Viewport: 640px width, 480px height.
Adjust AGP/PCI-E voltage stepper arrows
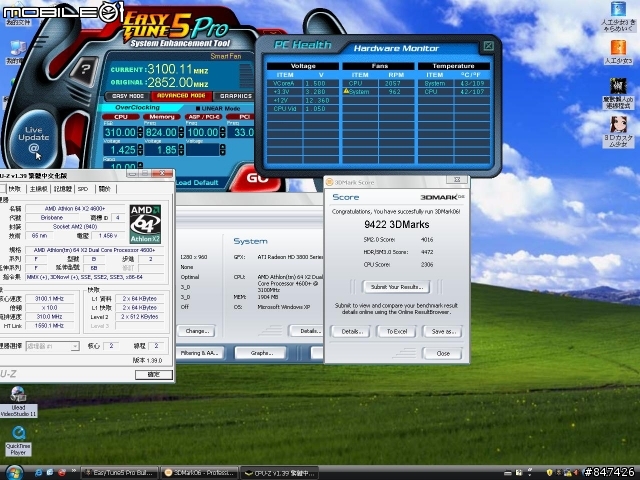point(222,150)
